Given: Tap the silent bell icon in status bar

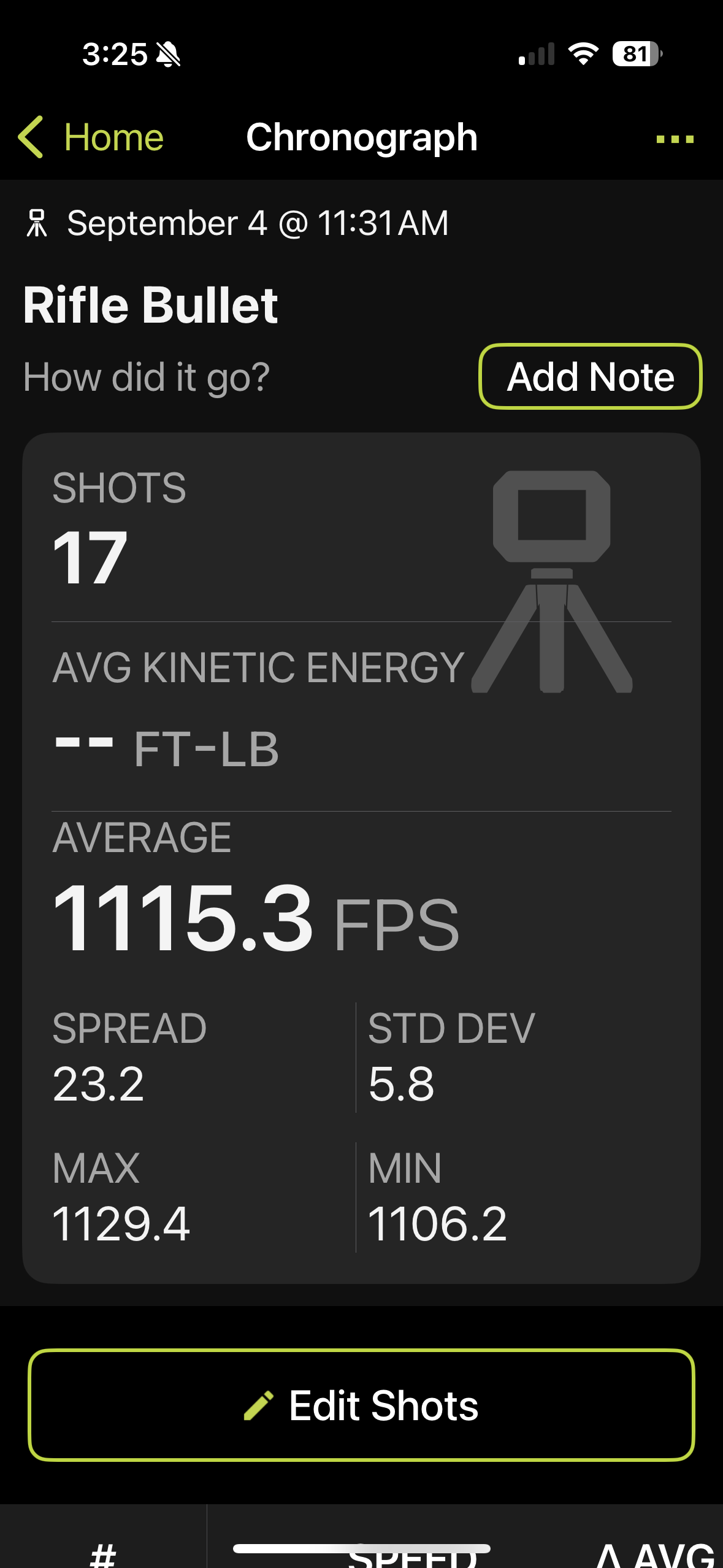Looking at the screenshot, I should 168,55.
